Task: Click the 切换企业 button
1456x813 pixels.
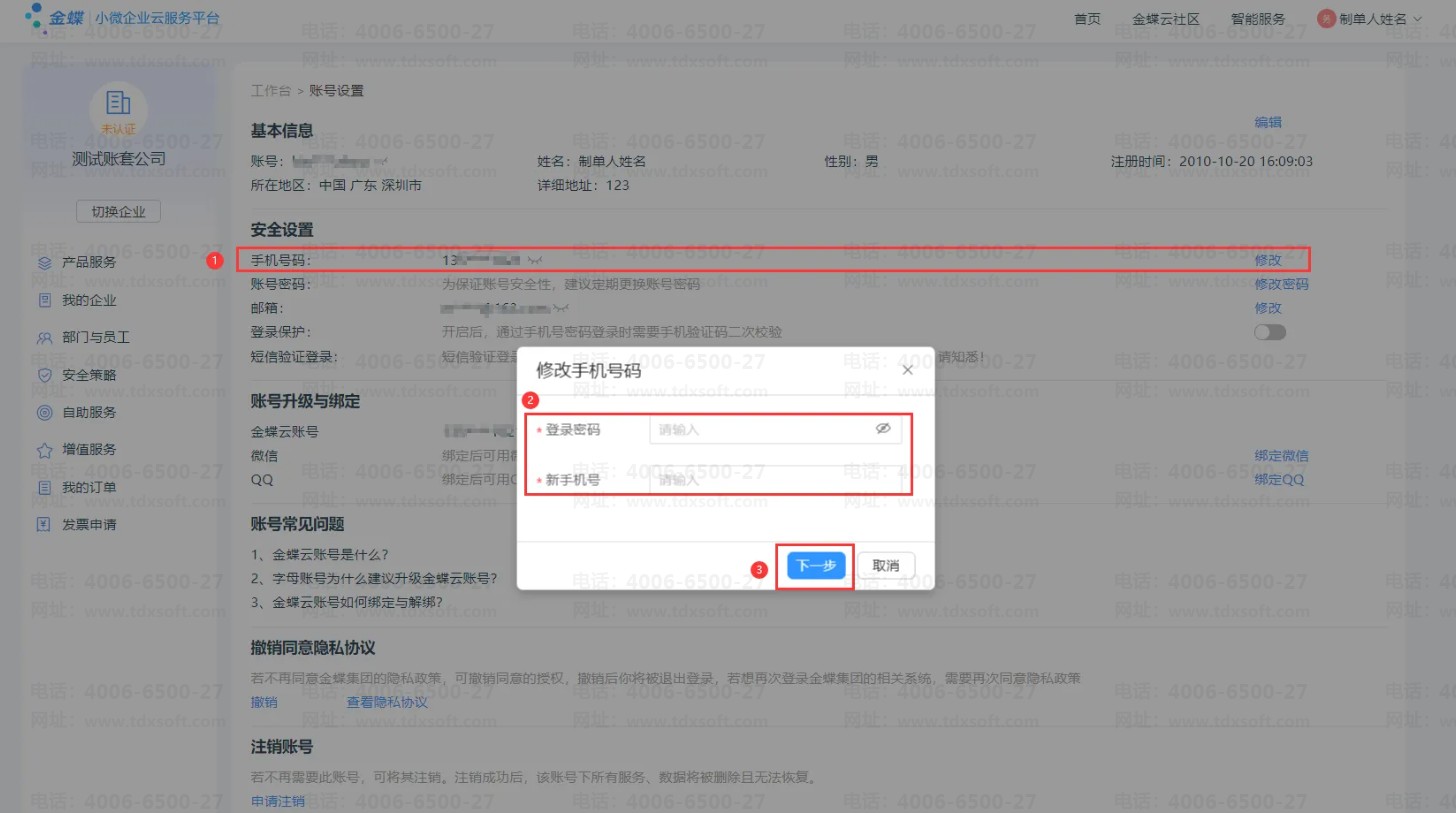Action: coord(118,212)
